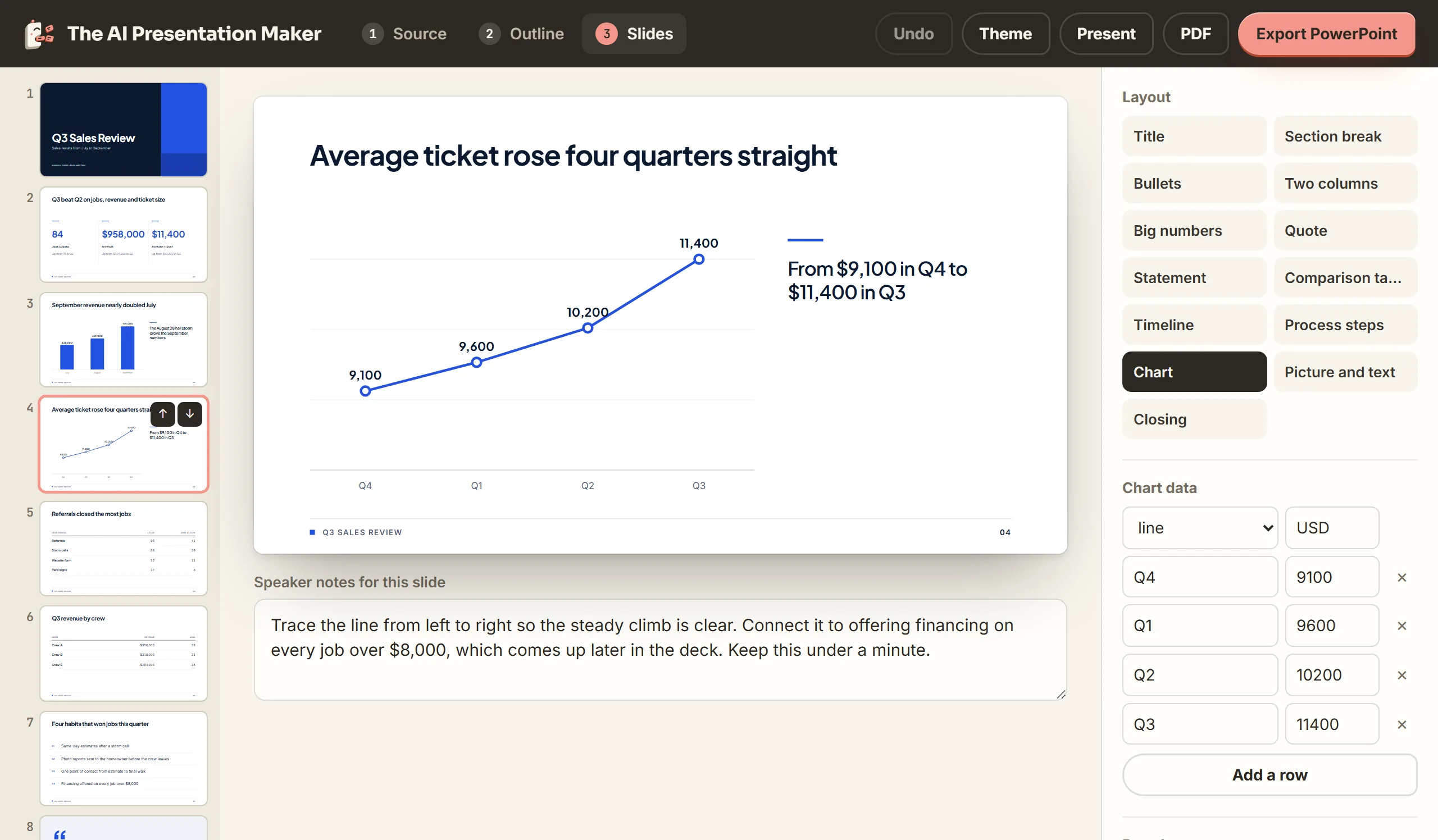Open the line chart type dropdown
This screenshot has height=840, width=1438.
(x=1199, y=527)
